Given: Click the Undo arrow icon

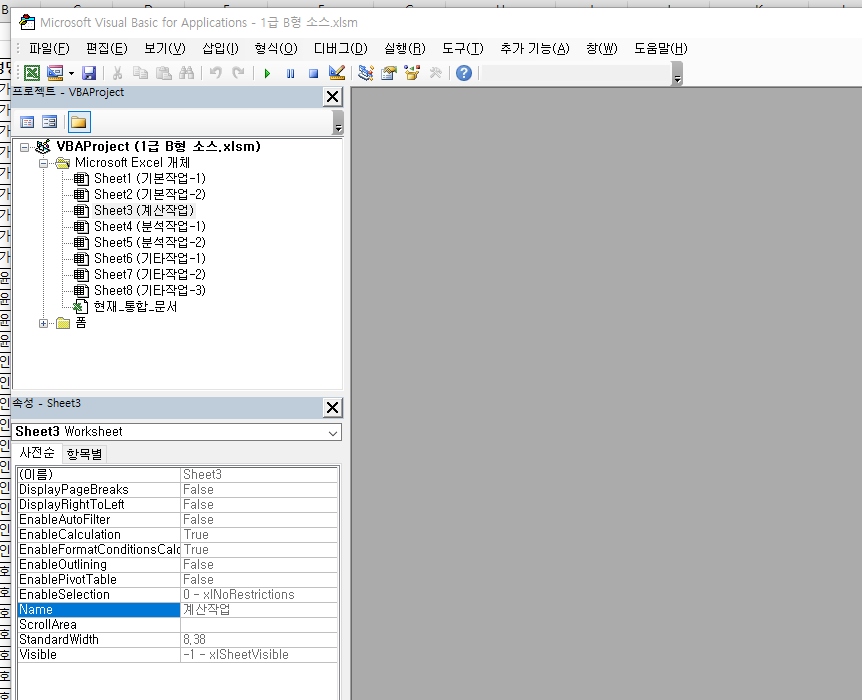Looking at the screenshot, I should [216, 73].
